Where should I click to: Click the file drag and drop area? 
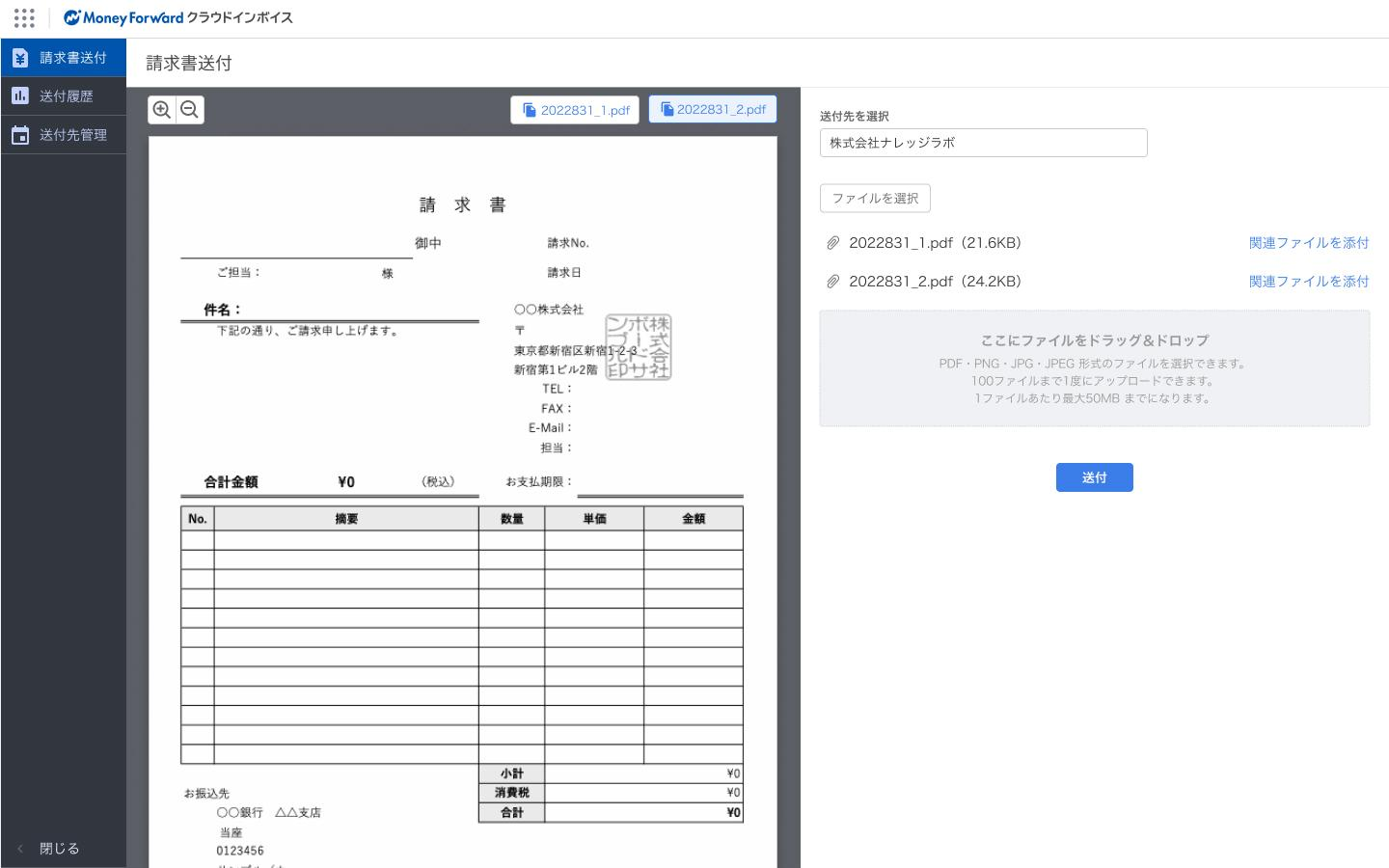pos(1095,368)
